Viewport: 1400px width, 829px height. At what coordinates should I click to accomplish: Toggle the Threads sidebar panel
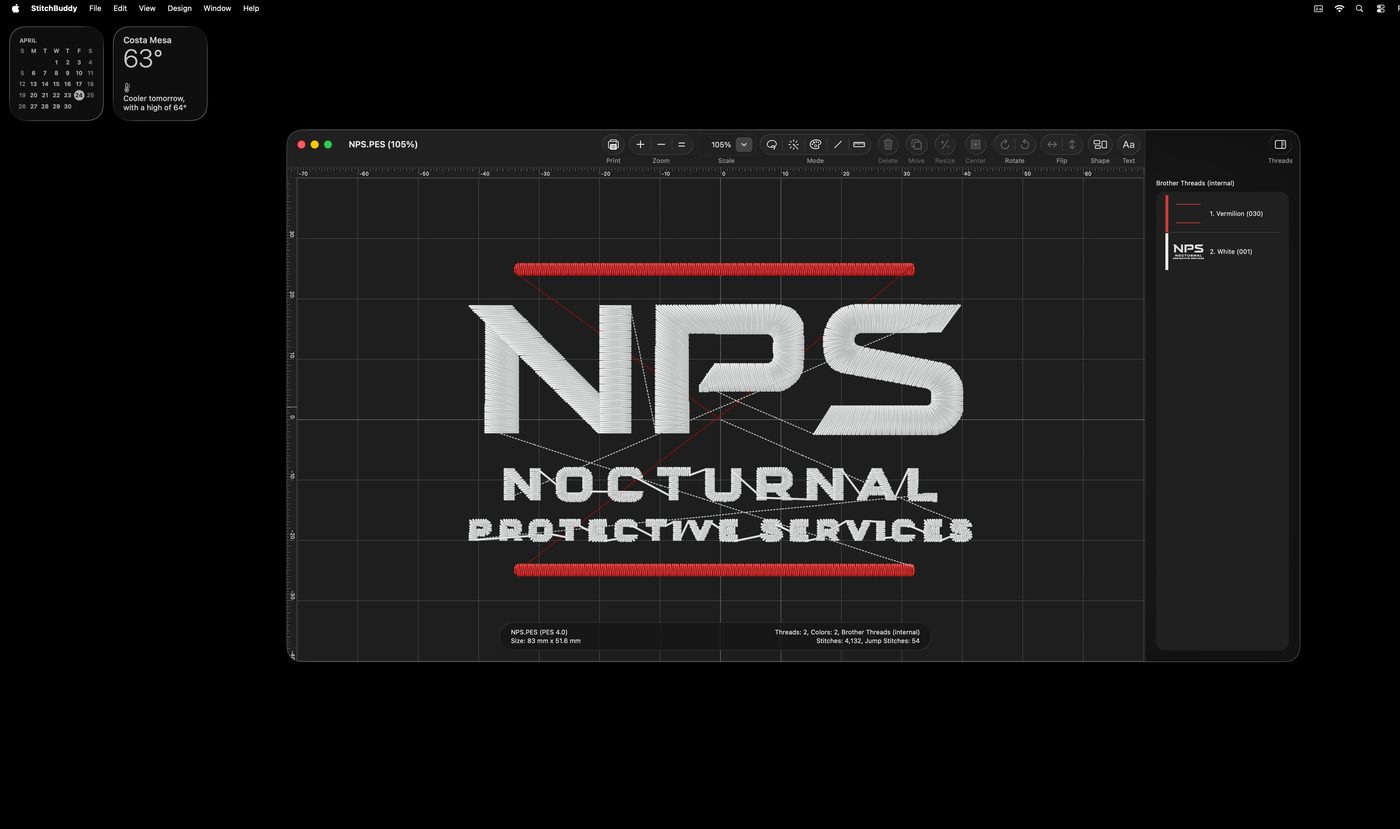[x=1280, y=145]
